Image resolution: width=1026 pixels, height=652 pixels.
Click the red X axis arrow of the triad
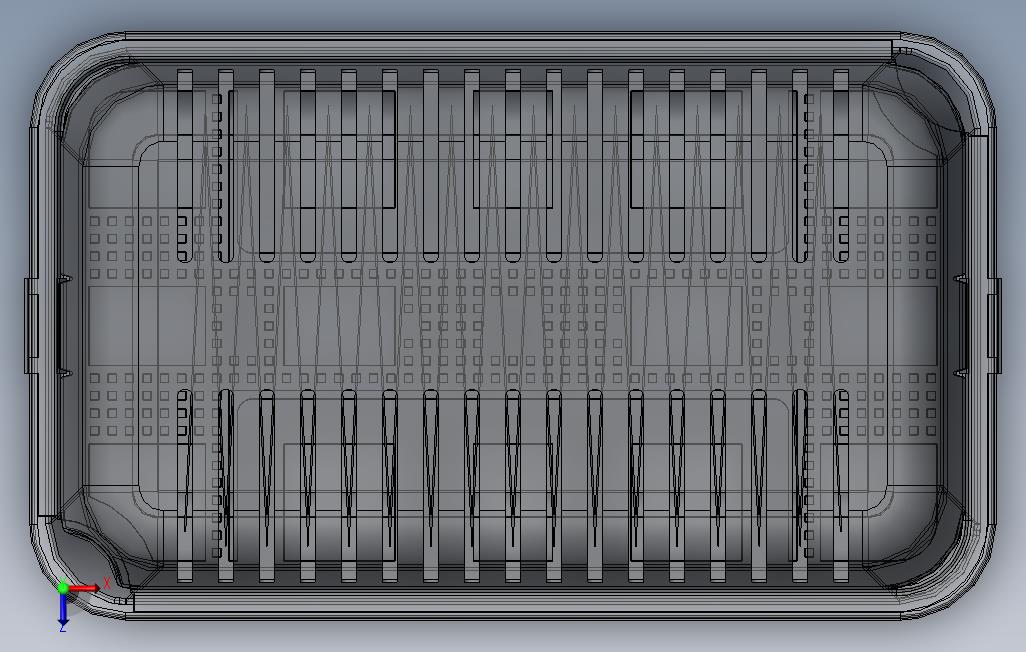(84, 589)
